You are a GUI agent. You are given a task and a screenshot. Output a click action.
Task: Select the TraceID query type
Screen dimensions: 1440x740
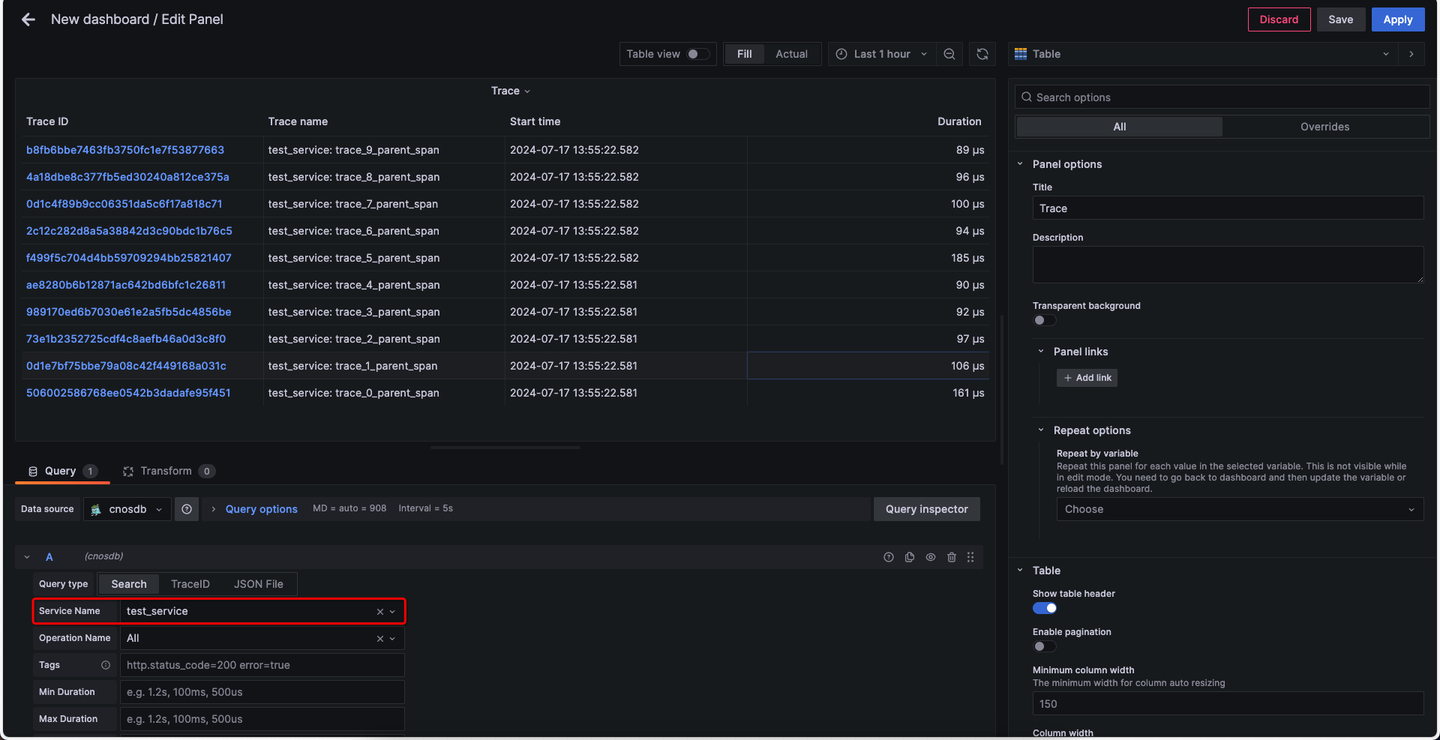pos(190,584)
